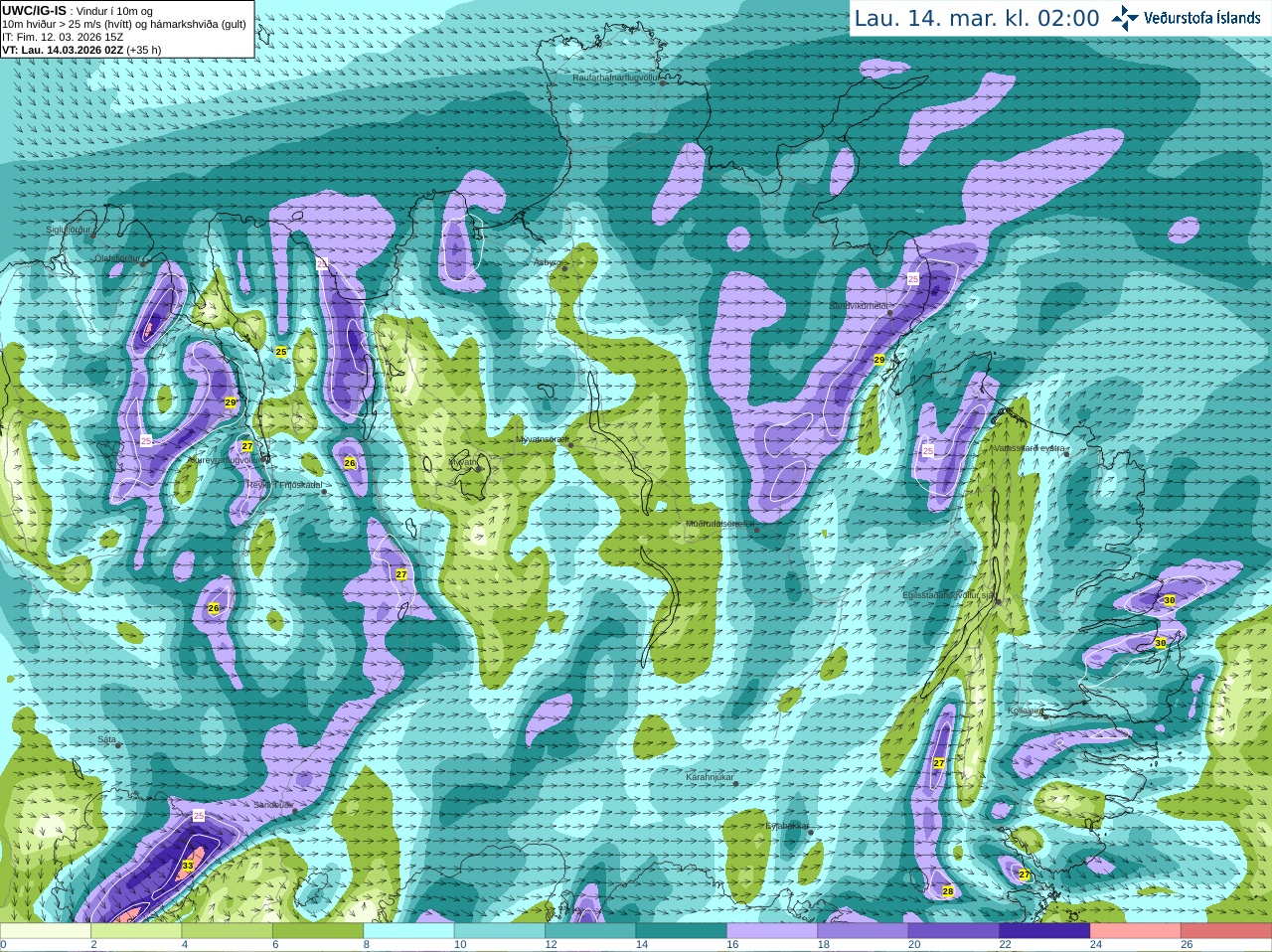The height and width of the screenshot is (952, 1272).
Task: Click the white 25 contour label above Sandvíkurheiði
Action: tap(913, 279)
